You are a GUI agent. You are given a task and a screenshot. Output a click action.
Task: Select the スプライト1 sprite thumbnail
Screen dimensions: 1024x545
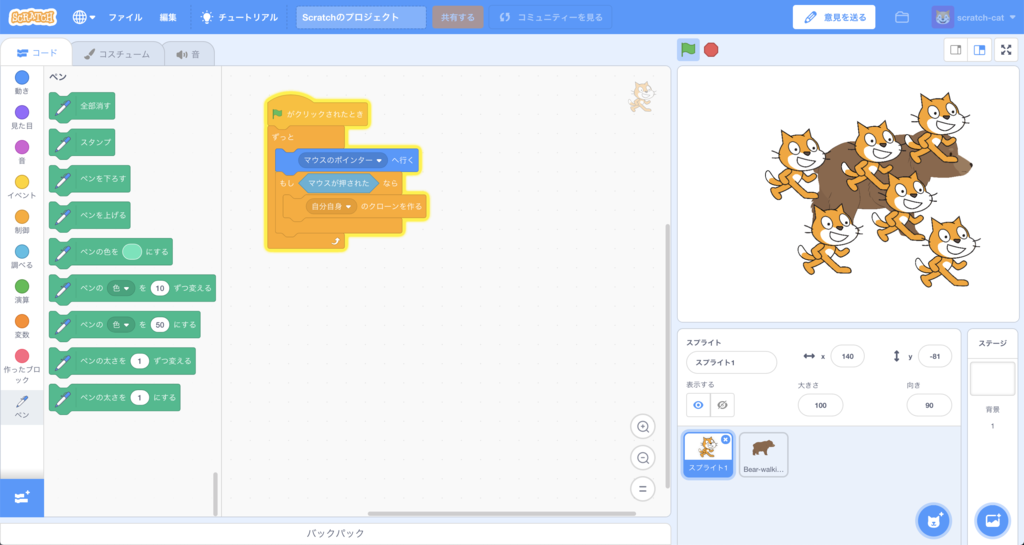[x=708, y=455]
